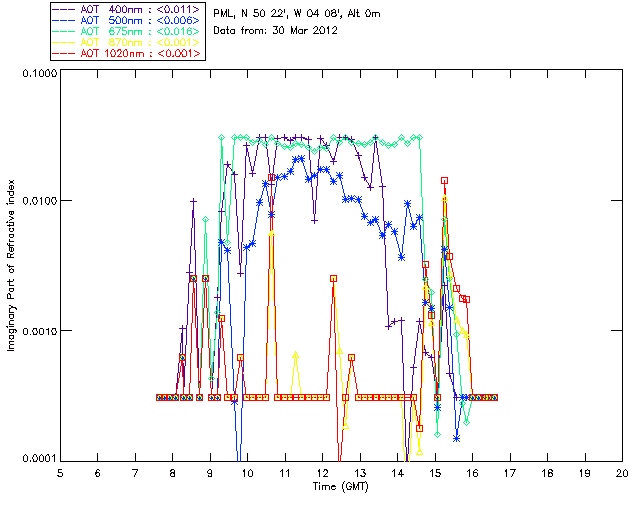Click the x-axis tick label 19
The height and width of the screenshot is (512, 640).
tap(585, 473)
